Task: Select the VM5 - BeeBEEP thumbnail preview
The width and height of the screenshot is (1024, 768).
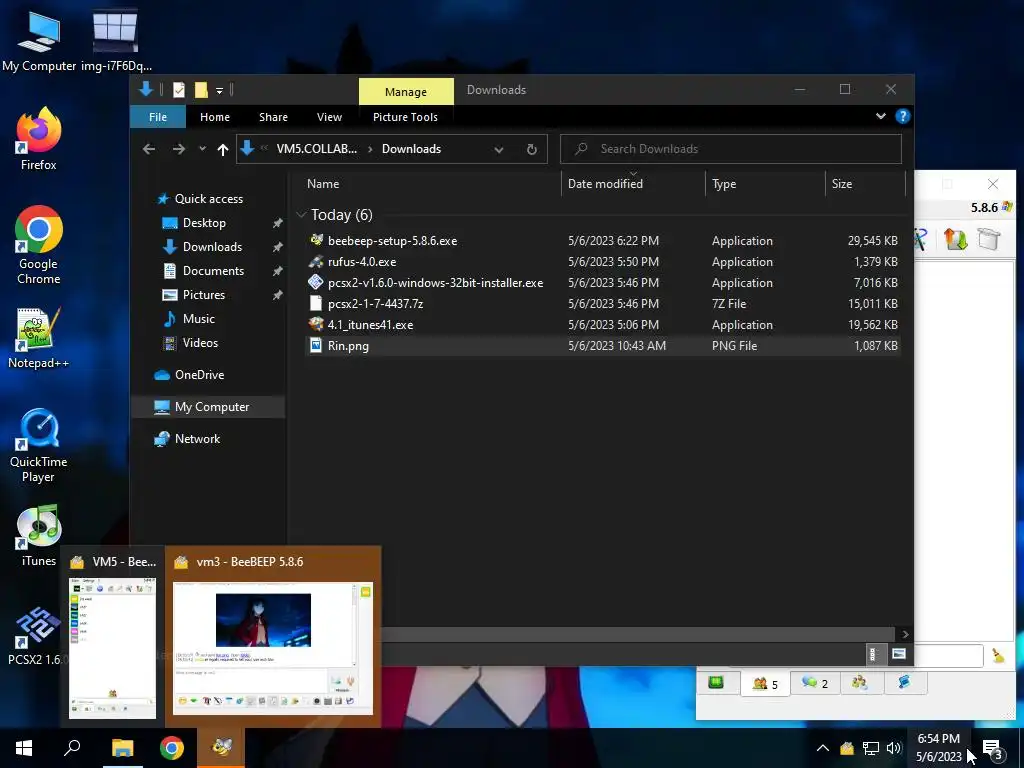Action: 112,636
